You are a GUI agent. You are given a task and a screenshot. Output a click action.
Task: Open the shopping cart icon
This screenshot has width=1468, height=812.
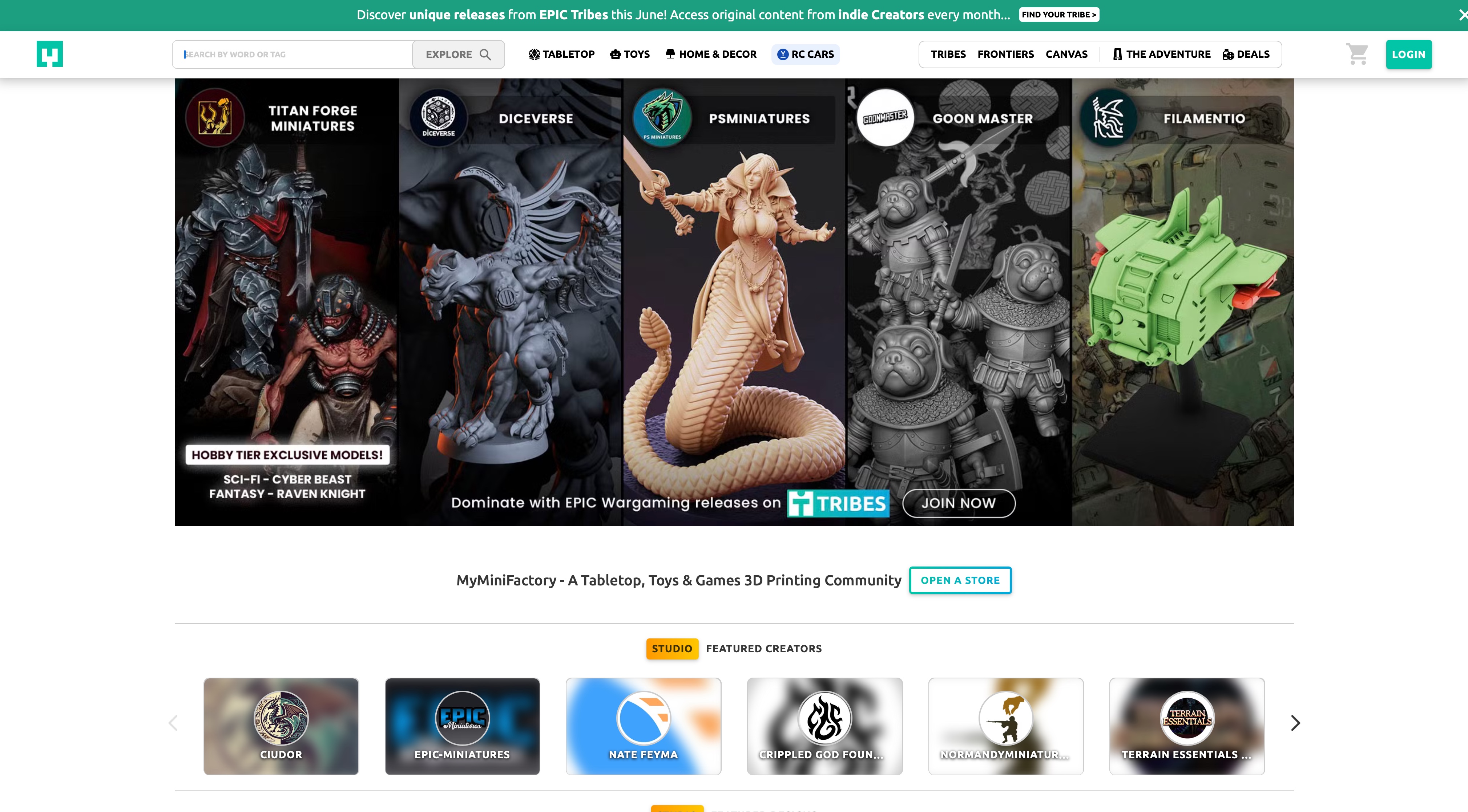[1357, 54]
